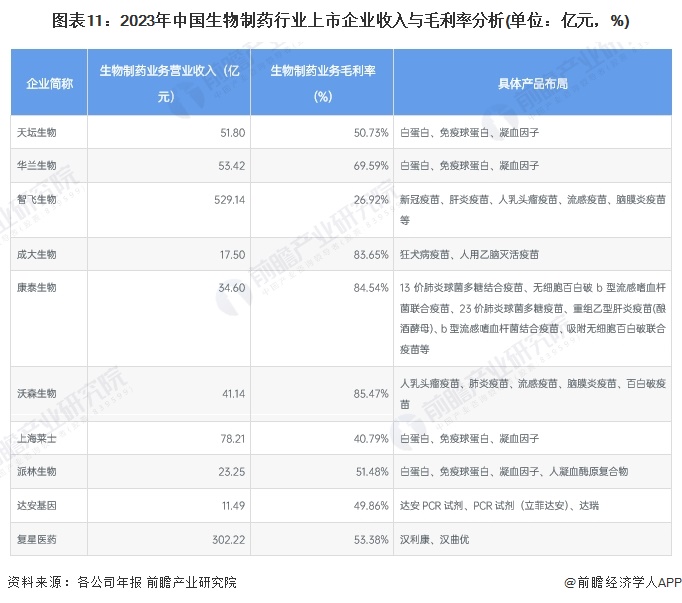Click revenue value 11.49
This screenshot has height=603, width=682.
[234, 506]
